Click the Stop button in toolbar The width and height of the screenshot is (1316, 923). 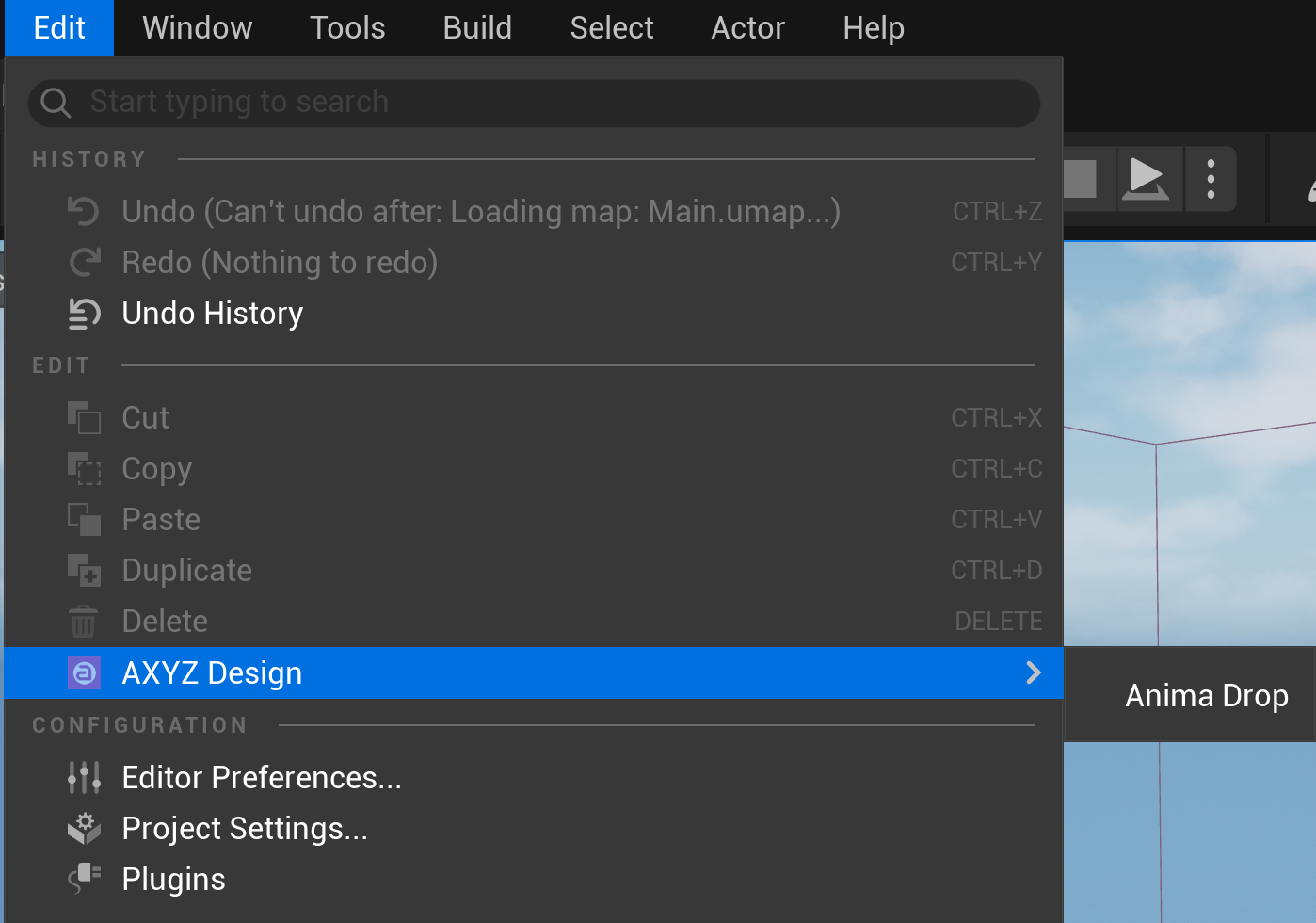click(1081, 179)
